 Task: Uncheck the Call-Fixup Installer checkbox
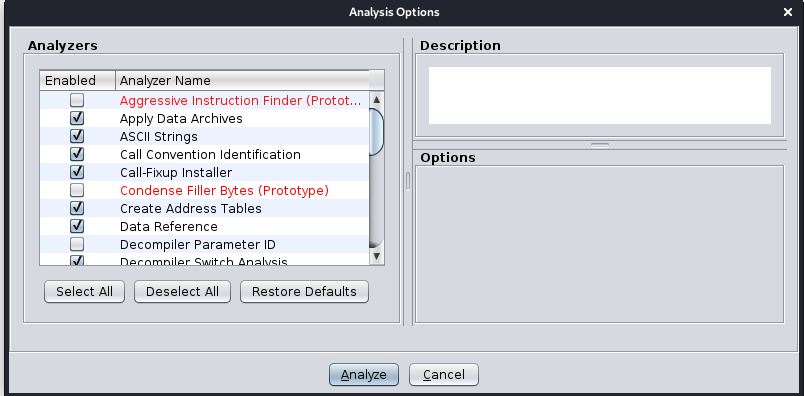click(77, 172)
